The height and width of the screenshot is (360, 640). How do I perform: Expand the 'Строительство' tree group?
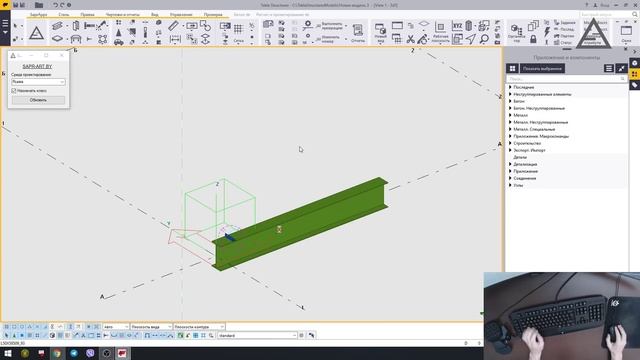(x=510, y=143)
